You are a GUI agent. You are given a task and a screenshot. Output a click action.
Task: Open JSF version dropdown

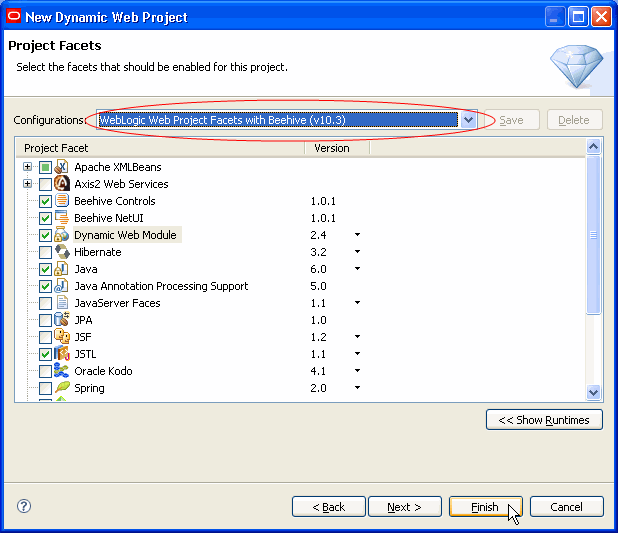pyautogui.click(x=357, y=337)
